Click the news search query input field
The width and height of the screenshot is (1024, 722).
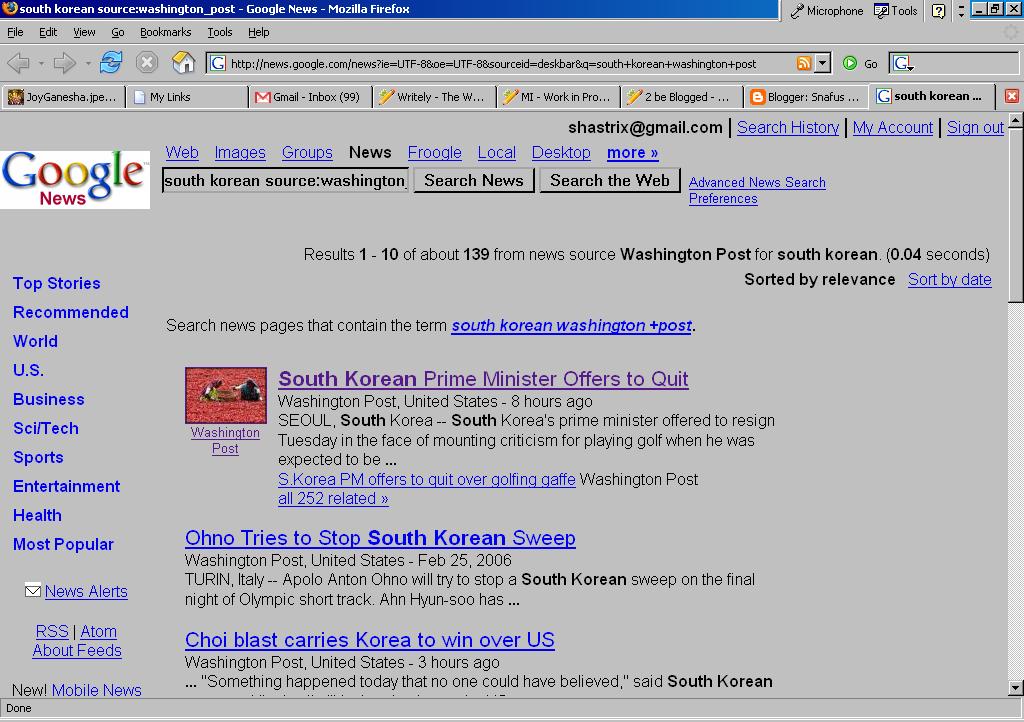click(x=285, y=180)
